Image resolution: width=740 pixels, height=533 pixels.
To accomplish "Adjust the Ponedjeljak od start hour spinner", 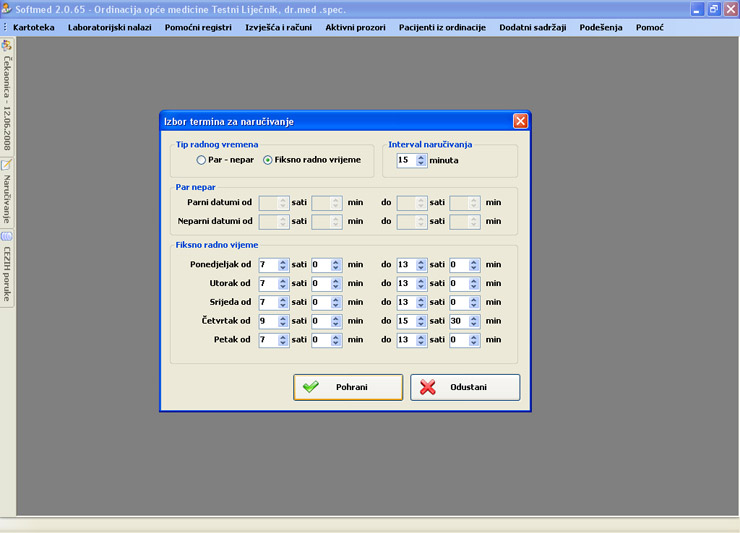I will tap(283, 265).
